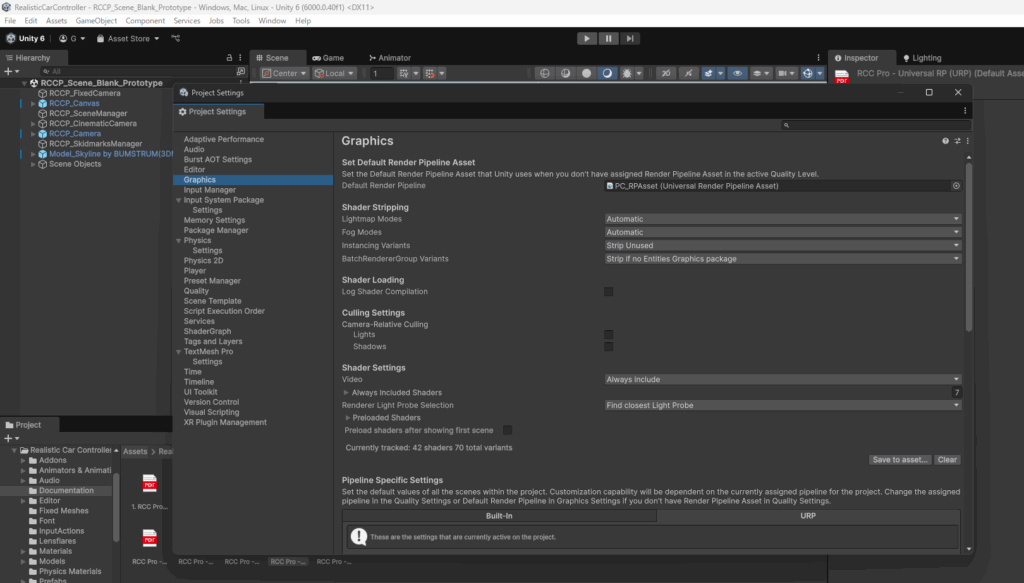This screenshot has width=1024, height=583.
Task: Toggle Scene view gizmos visibility icon
Action: [806, 73]
